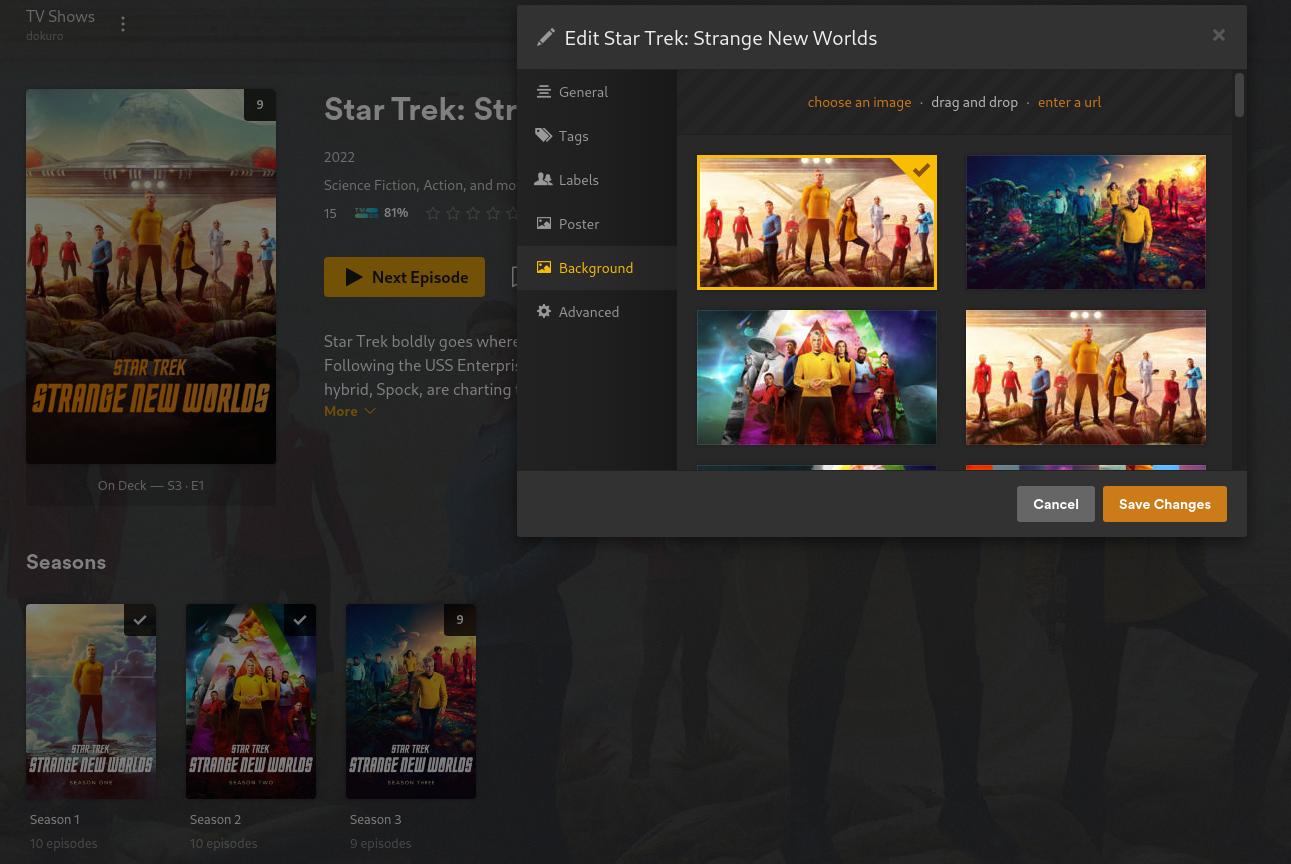Click the TV Shows library title
1291x864 pixels.
point(60,17)
